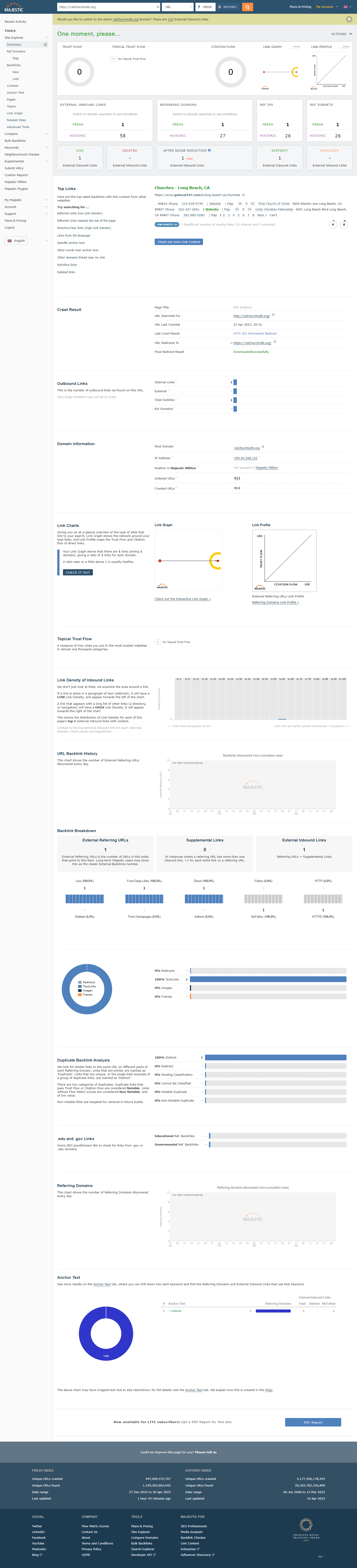Expand the Support sidebar section
357x1568 pixels.
(x=47, y=214)
